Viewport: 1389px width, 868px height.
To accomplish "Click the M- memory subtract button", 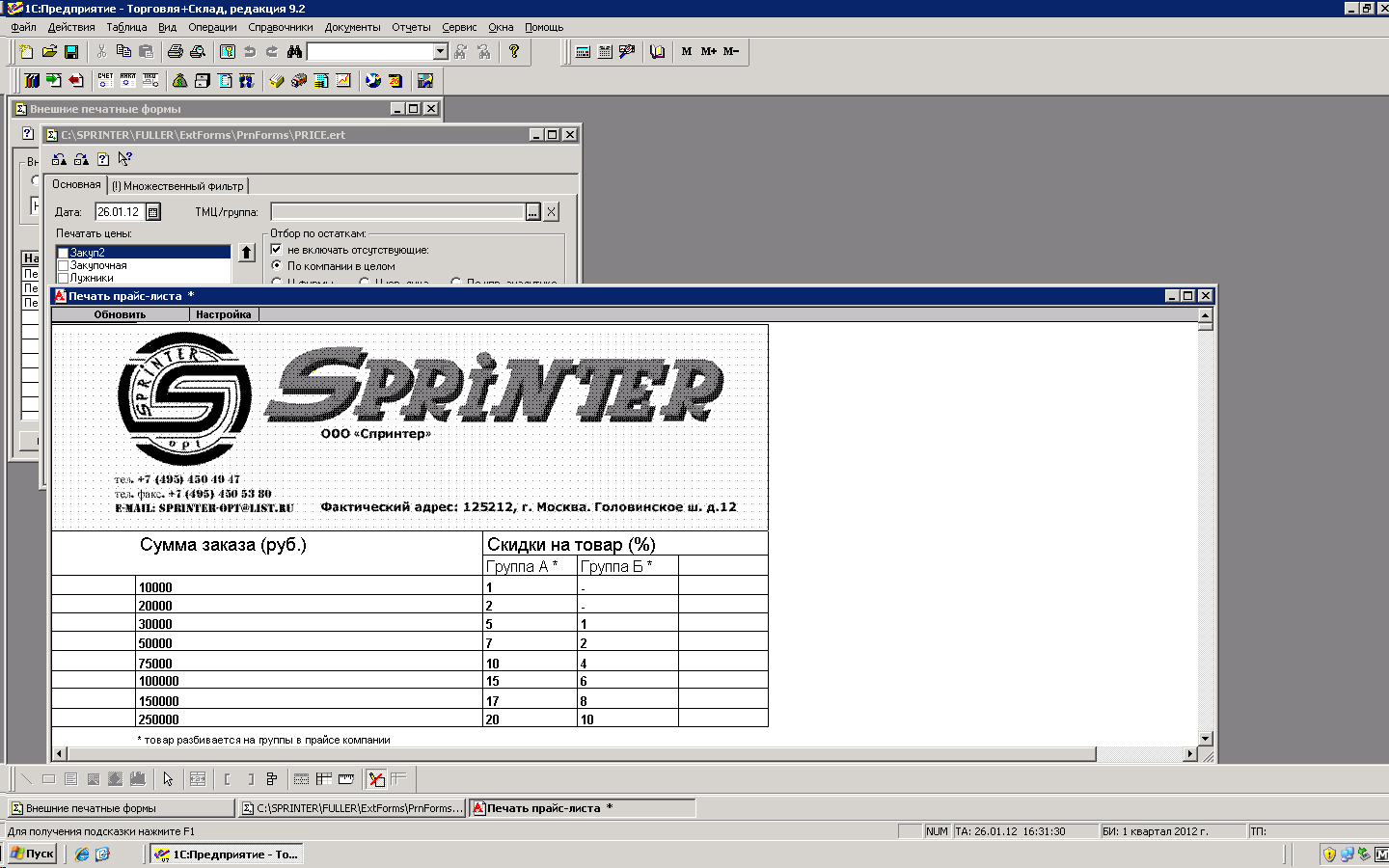I will tap(731, 52).
